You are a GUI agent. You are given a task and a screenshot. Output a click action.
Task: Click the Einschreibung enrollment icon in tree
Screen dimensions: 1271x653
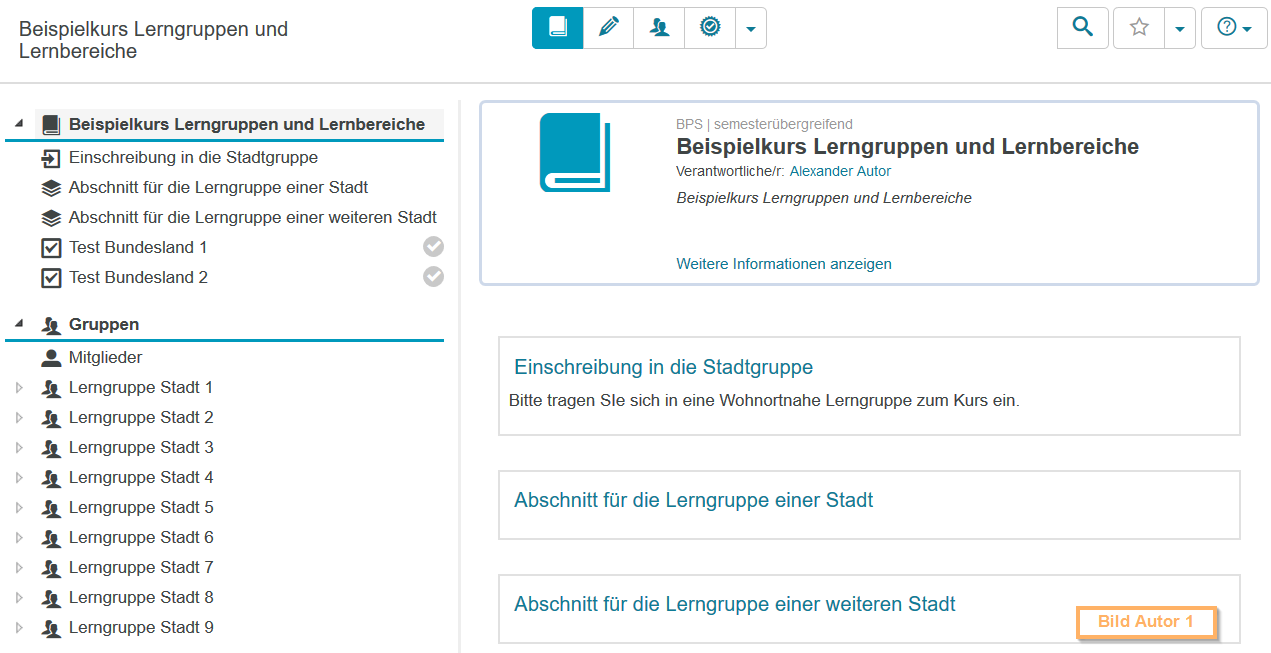[51, 158]
